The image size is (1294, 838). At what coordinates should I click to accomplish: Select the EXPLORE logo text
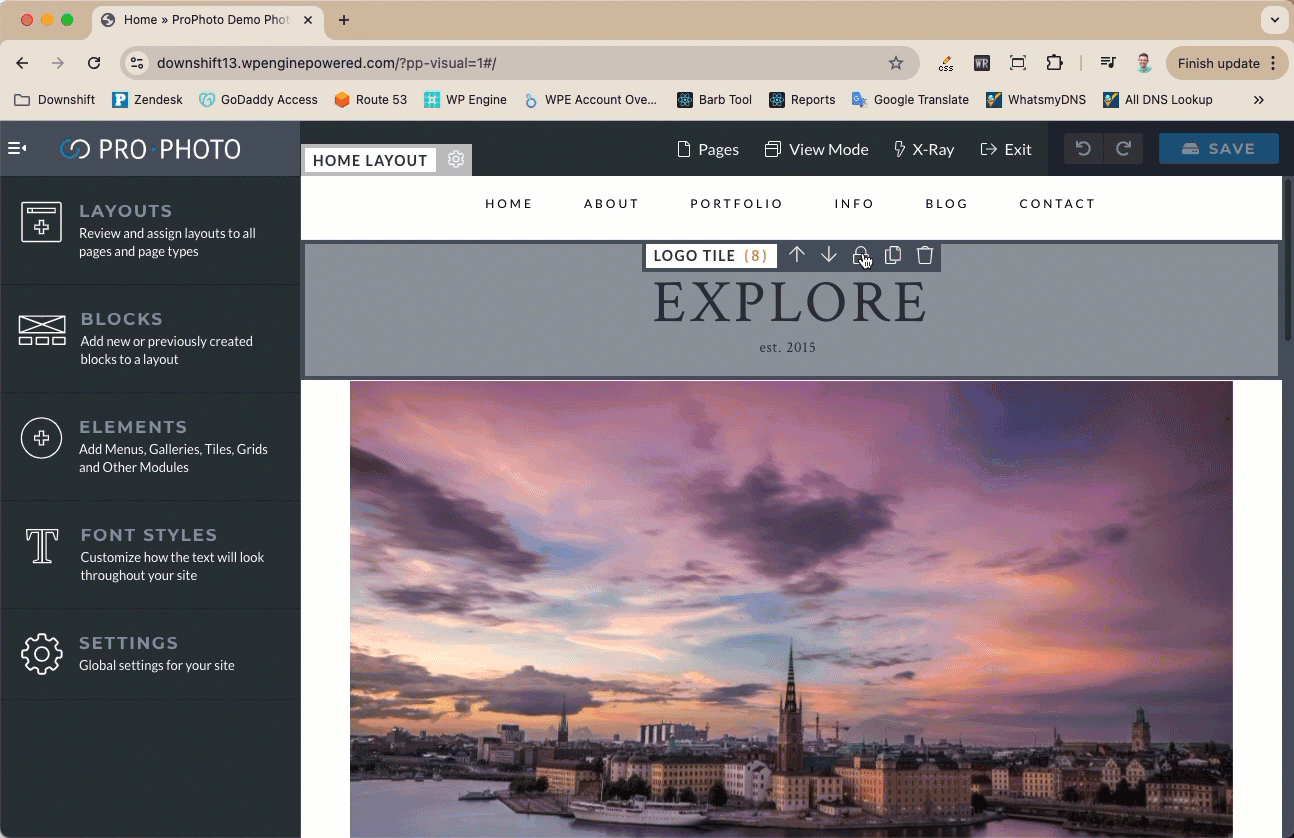click(790, 302)
